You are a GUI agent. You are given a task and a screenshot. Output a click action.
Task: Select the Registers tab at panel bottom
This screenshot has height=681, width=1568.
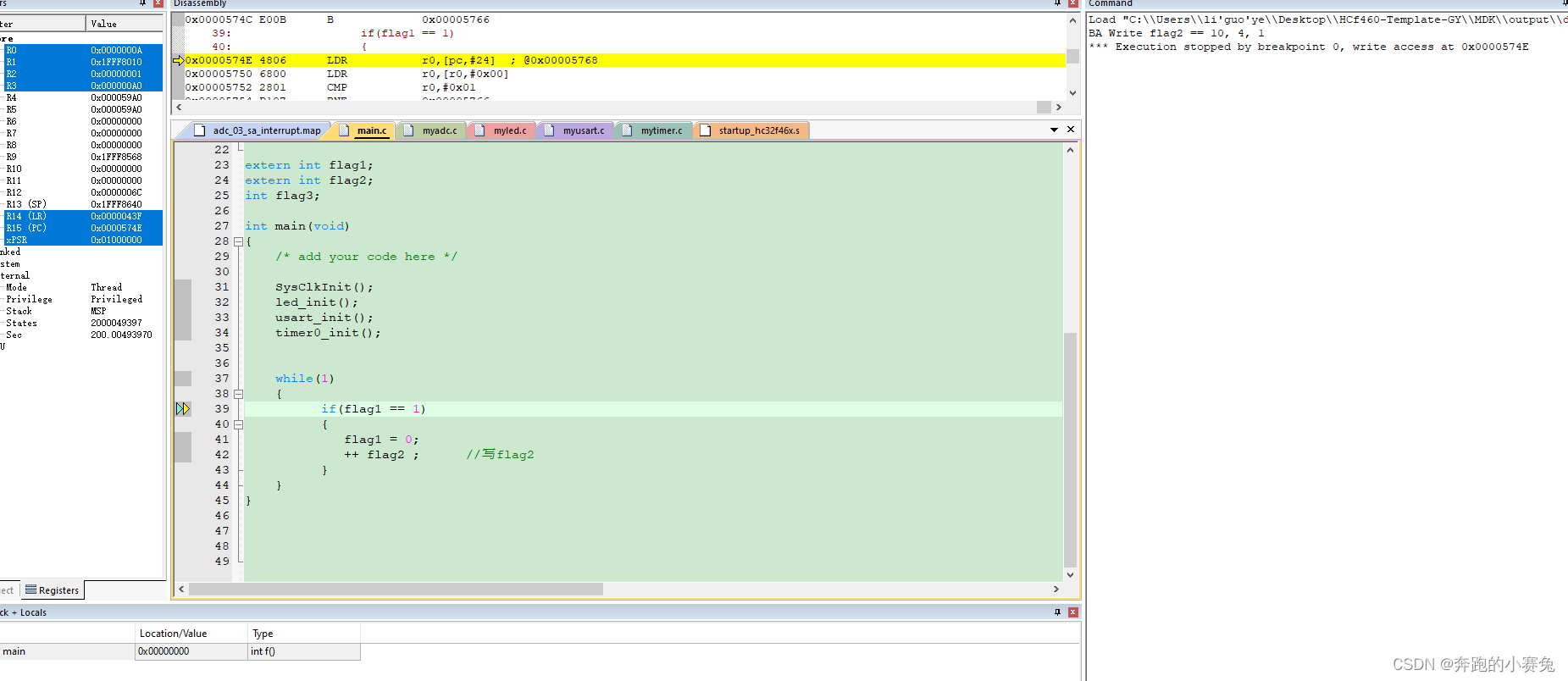52,590
